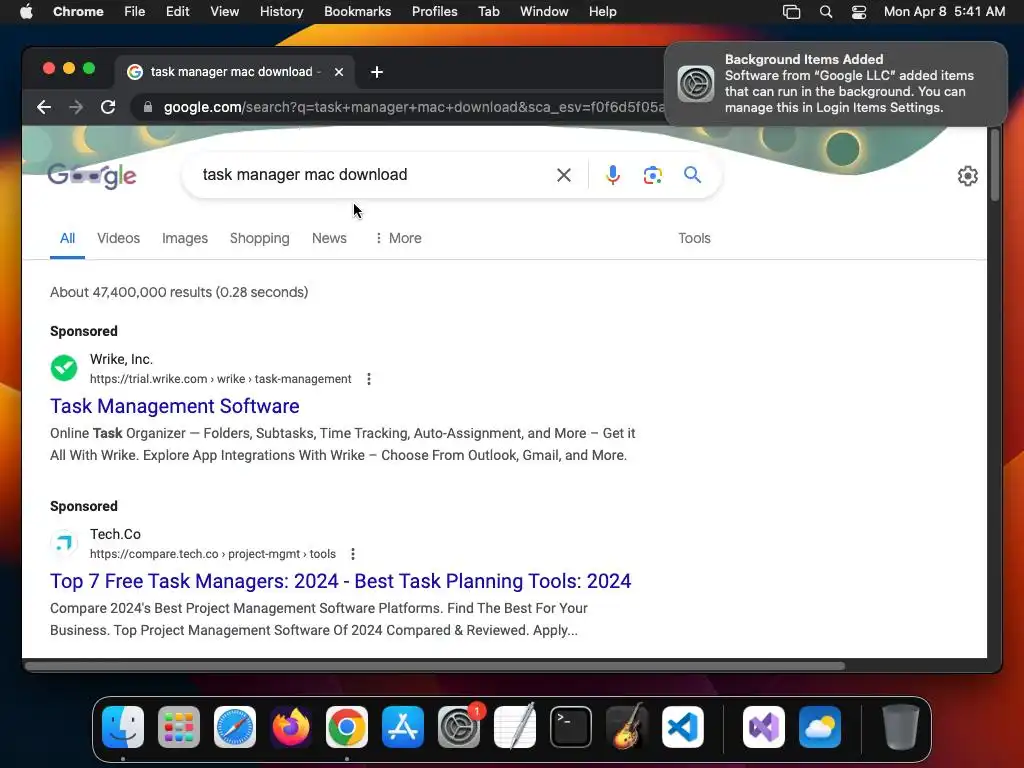Click the Tech.Co sponsor name
This screenshot has height=768, width=1024.
click(x=115, y=534)
